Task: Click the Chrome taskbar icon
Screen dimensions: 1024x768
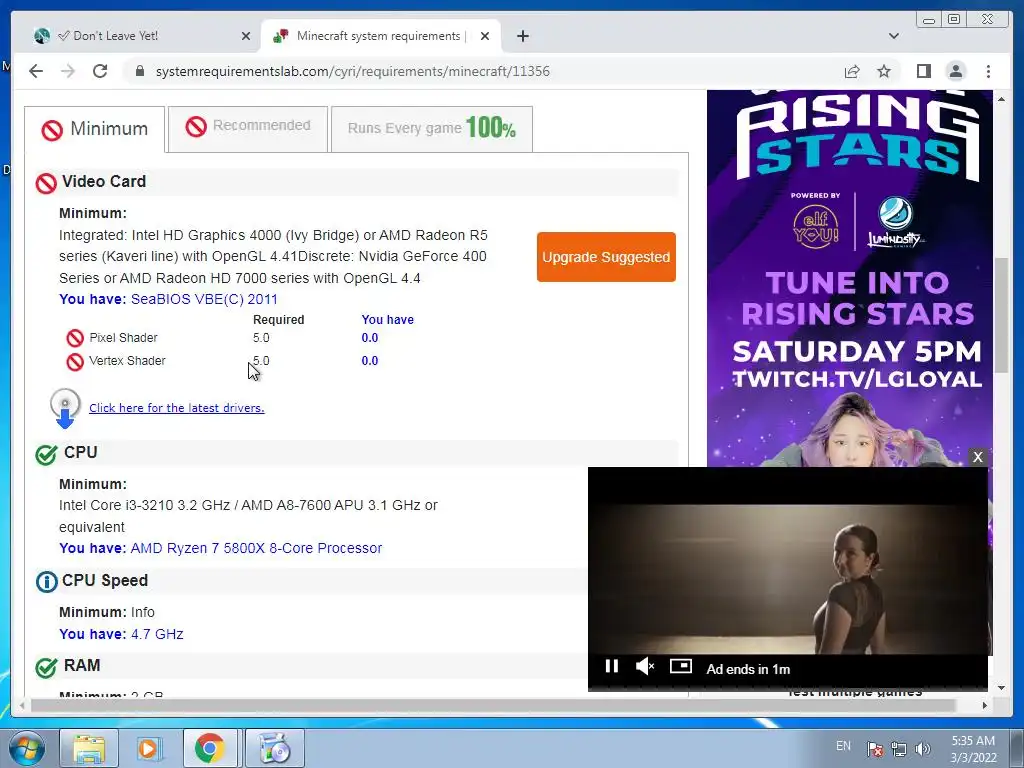Action: tap(210, 748)
